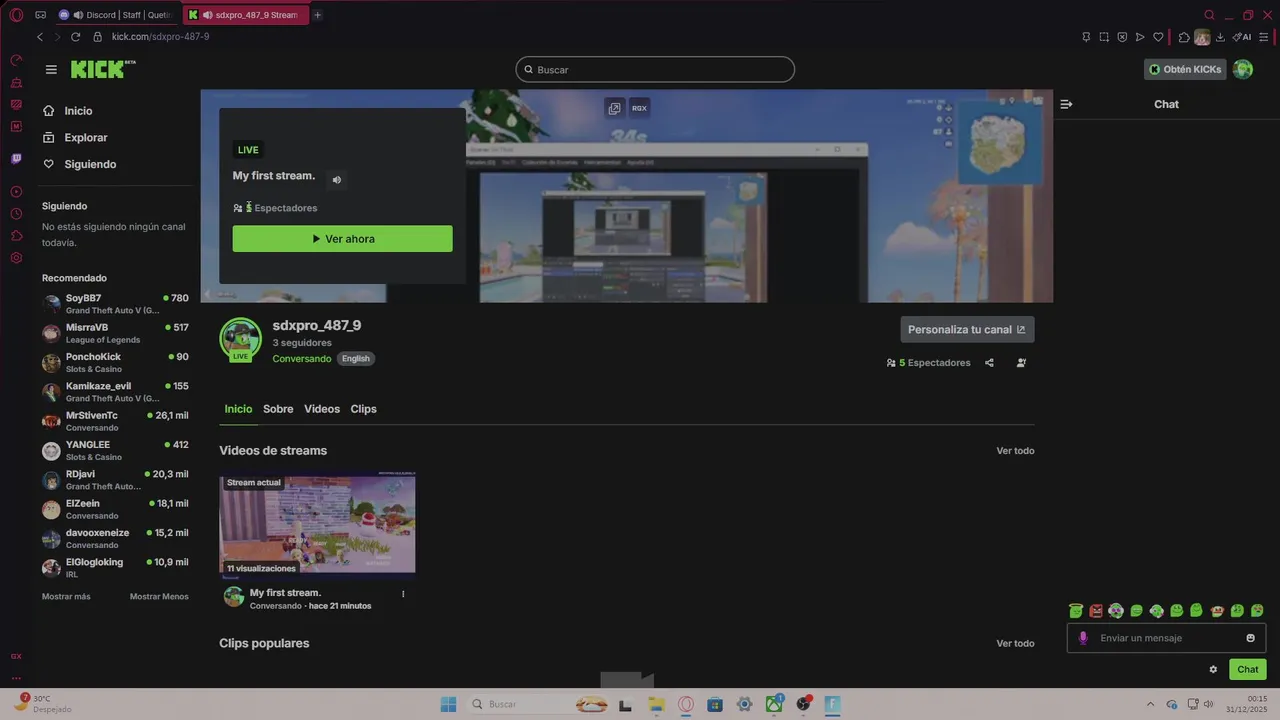Click Personaliza tu canal button

coord(967,330)
